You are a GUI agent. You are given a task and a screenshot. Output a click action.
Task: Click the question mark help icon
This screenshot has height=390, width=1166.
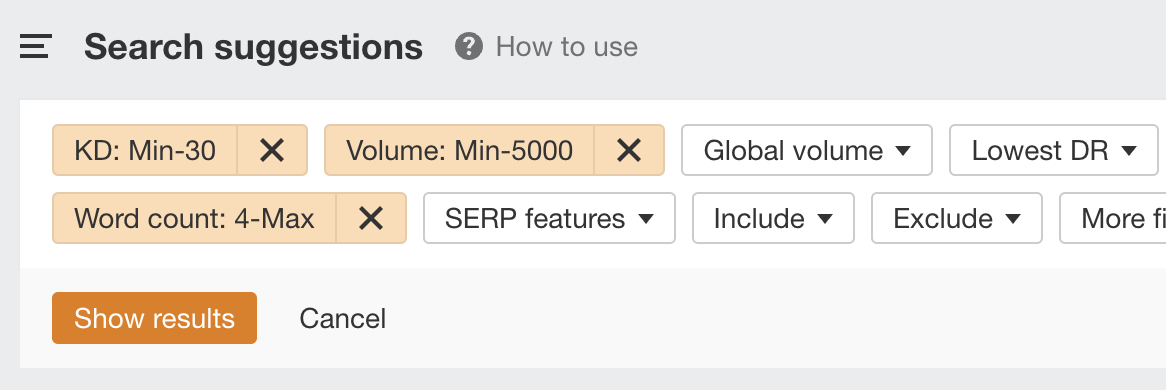[468, 46]
